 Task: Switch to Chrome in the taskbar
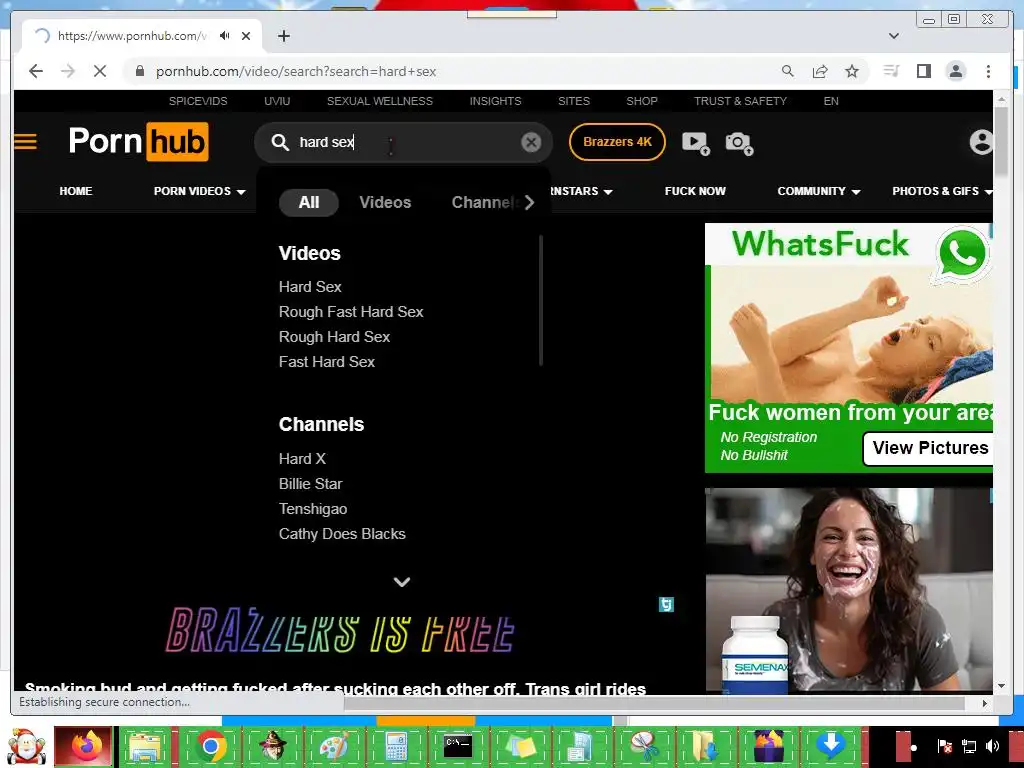pos(210,746)
